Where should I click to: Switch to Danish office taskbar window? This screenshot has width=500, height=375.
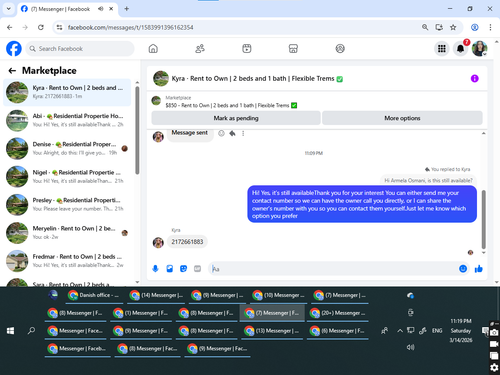pos(94,295)
